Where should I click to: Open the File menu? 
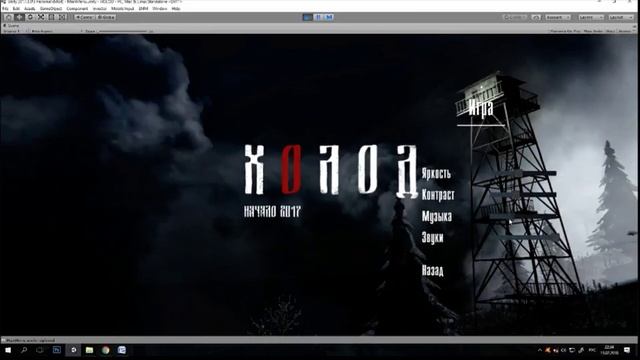(5, 9)
